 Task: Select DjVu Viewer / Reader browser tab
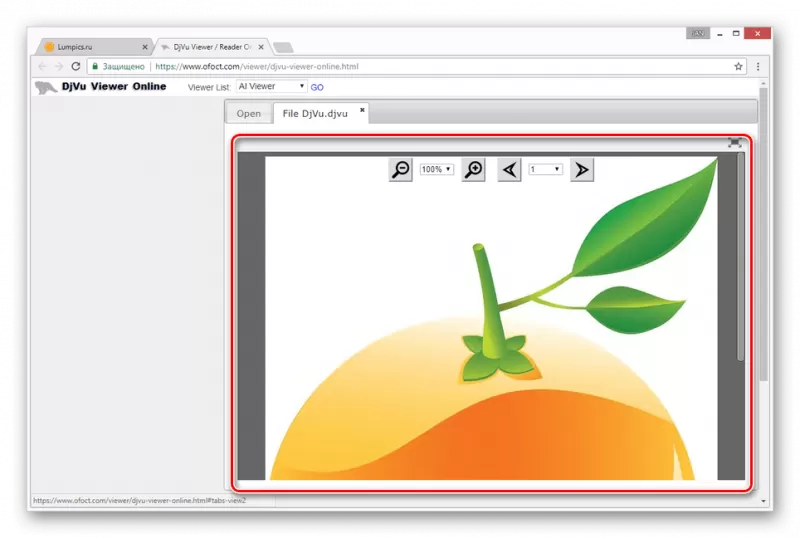point(212,47)
